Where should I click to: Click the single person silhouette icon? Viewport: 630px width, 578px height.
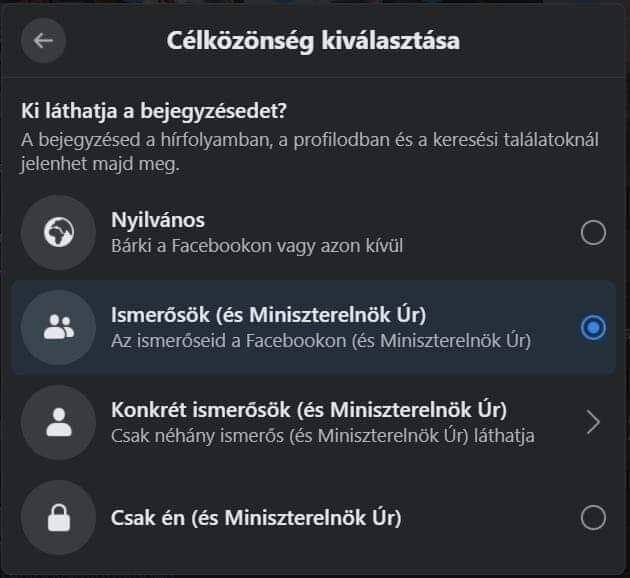pyautogui.click(x=58, y=422)
